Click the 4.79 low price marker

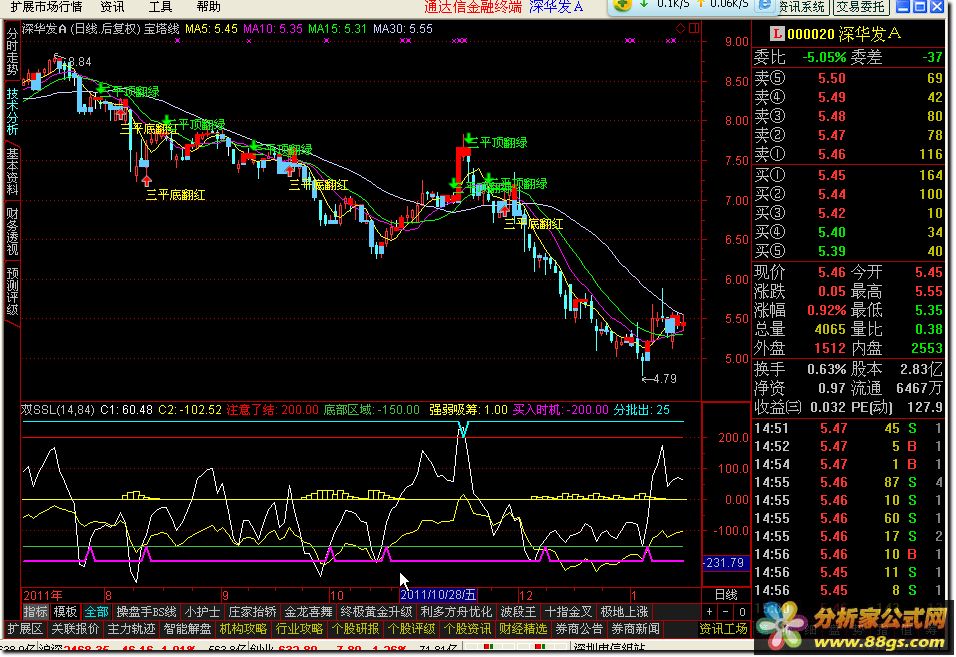660,378
